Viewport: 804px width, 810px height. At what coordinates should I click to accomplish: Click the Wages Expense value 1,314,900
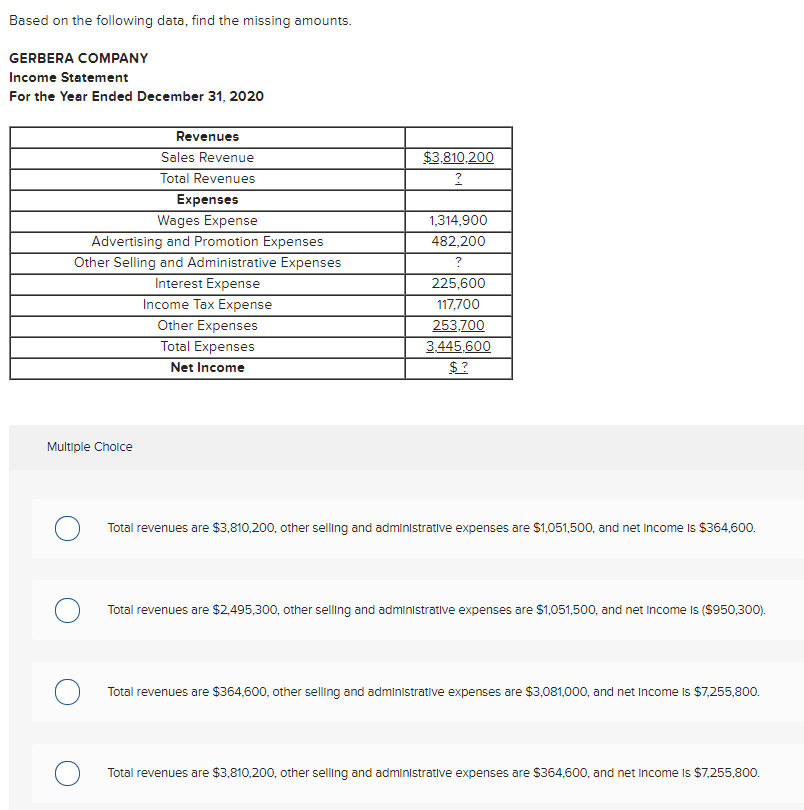point(458,220)
